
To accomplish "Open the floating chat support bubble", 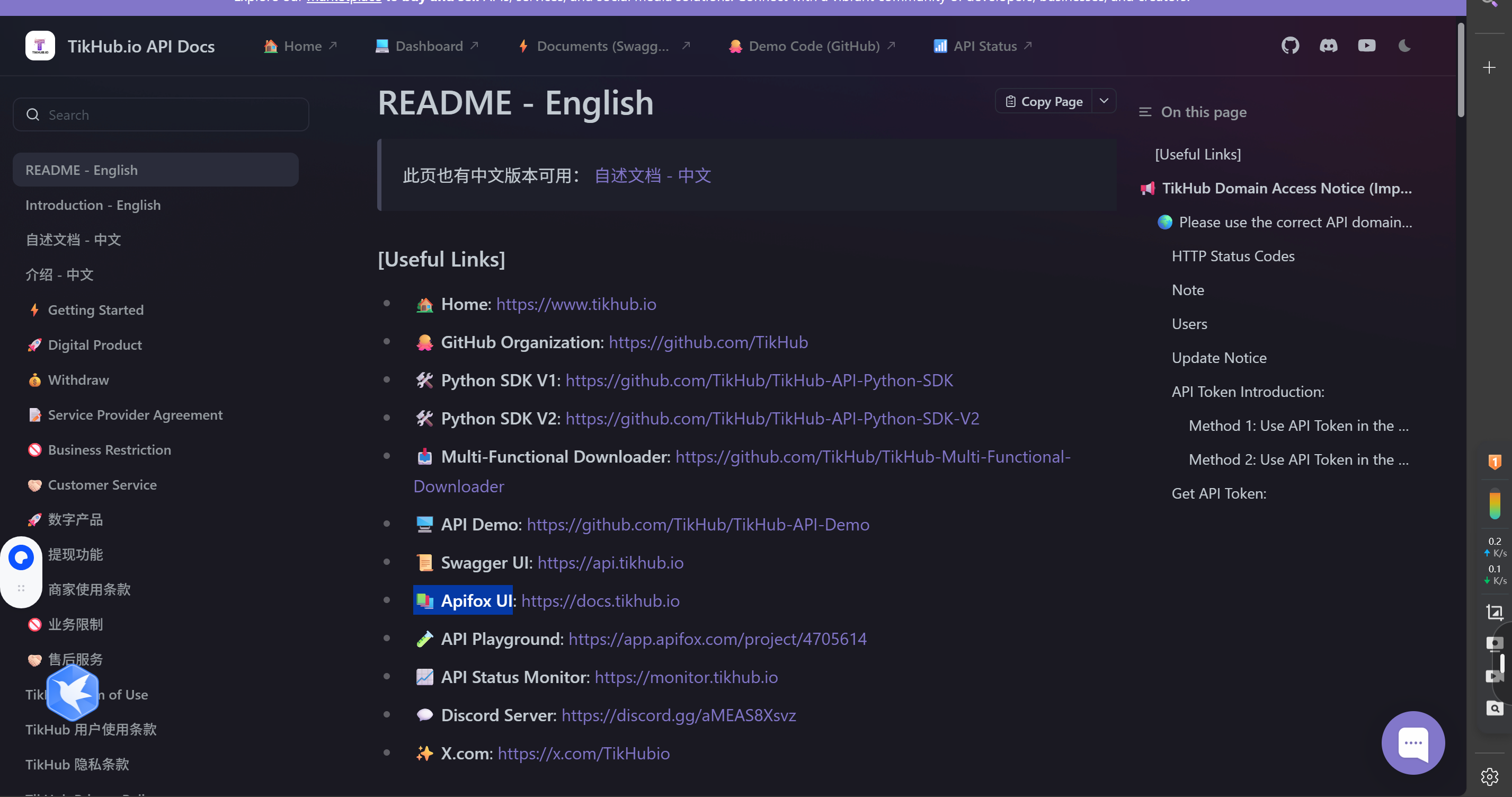I will click(x=1413, y=743).
